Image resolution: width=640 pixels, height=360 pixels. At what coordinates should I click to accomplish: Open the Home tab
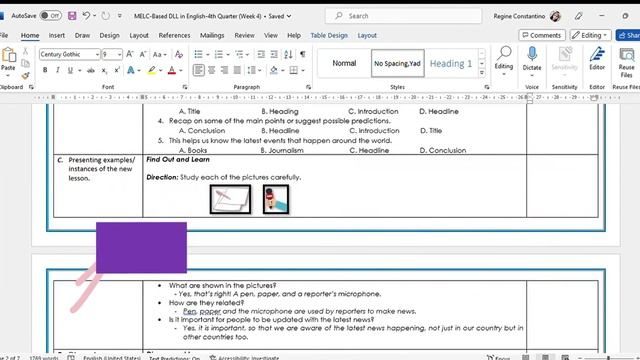(30, 36)
